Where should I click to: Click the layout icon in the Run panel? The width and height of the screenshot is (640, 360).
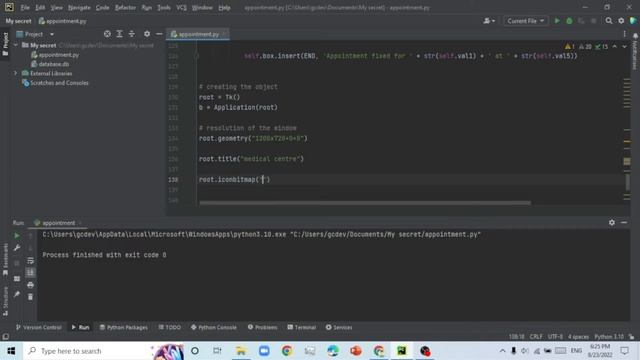click(17, 279)
